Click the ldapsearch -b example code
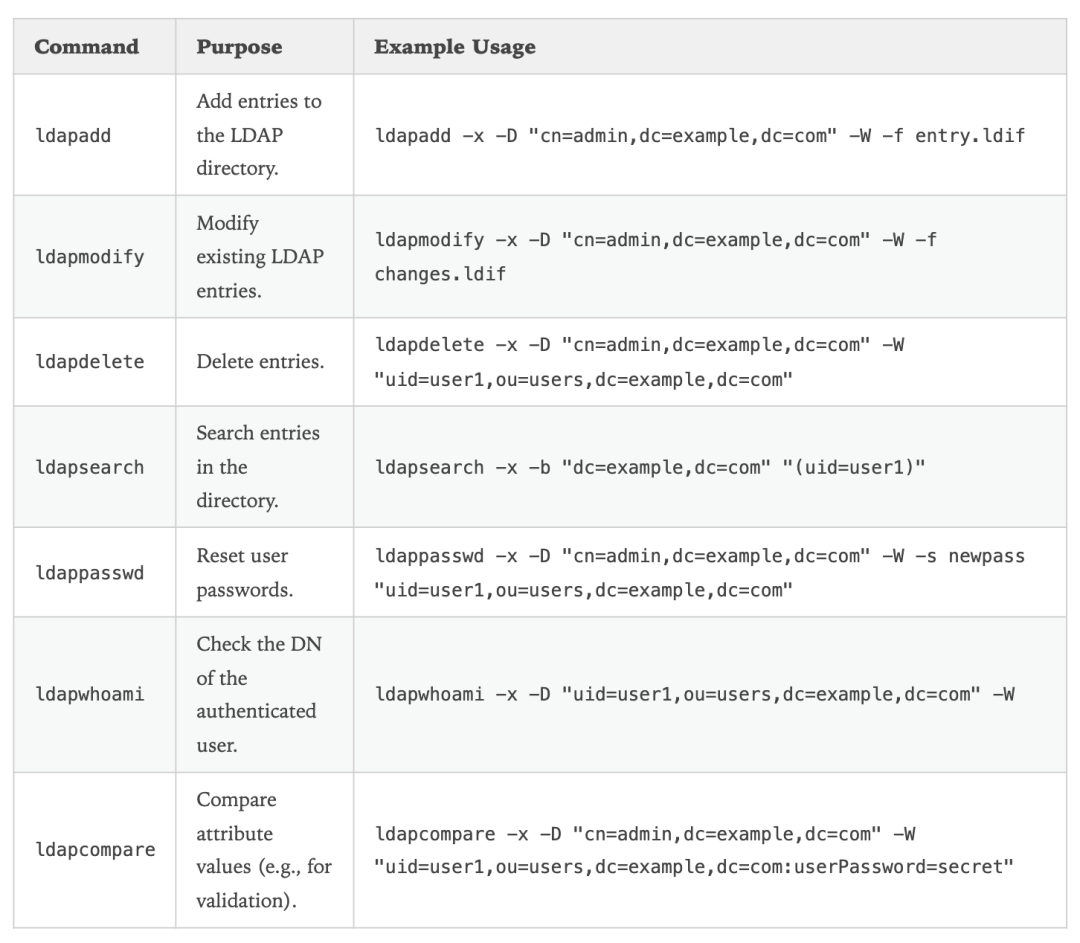The height and width of the screenshot is (943, 1080). pyautogui.click(x=650, y=467)
